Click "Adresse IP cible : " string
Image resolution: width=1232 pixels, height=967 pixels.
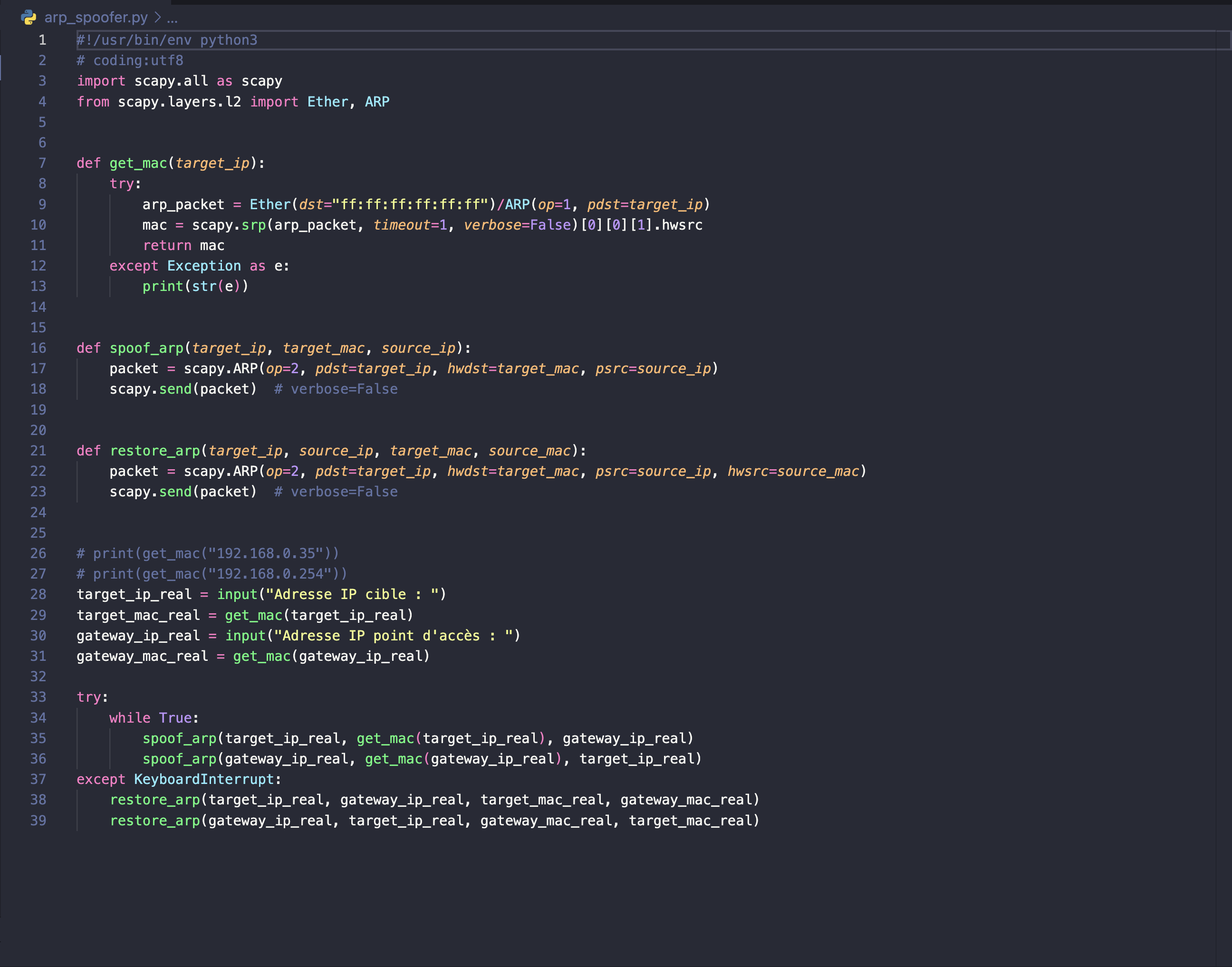click(x=352, y=594)
